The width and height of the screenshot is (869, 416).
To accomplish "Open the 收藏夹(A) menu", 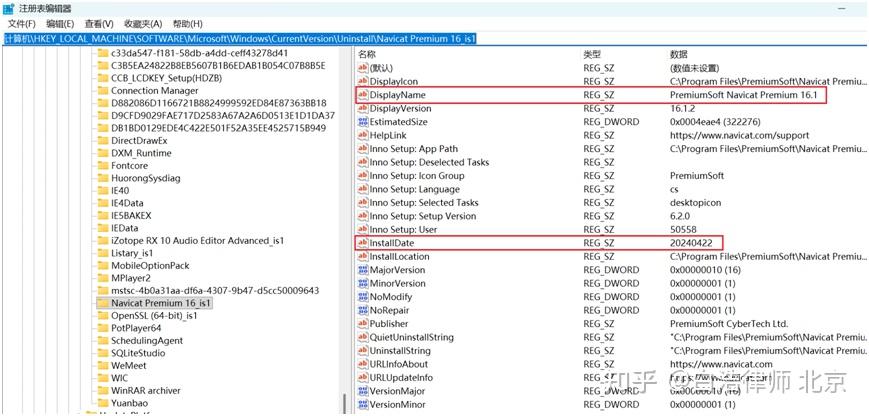I will 142,24.
